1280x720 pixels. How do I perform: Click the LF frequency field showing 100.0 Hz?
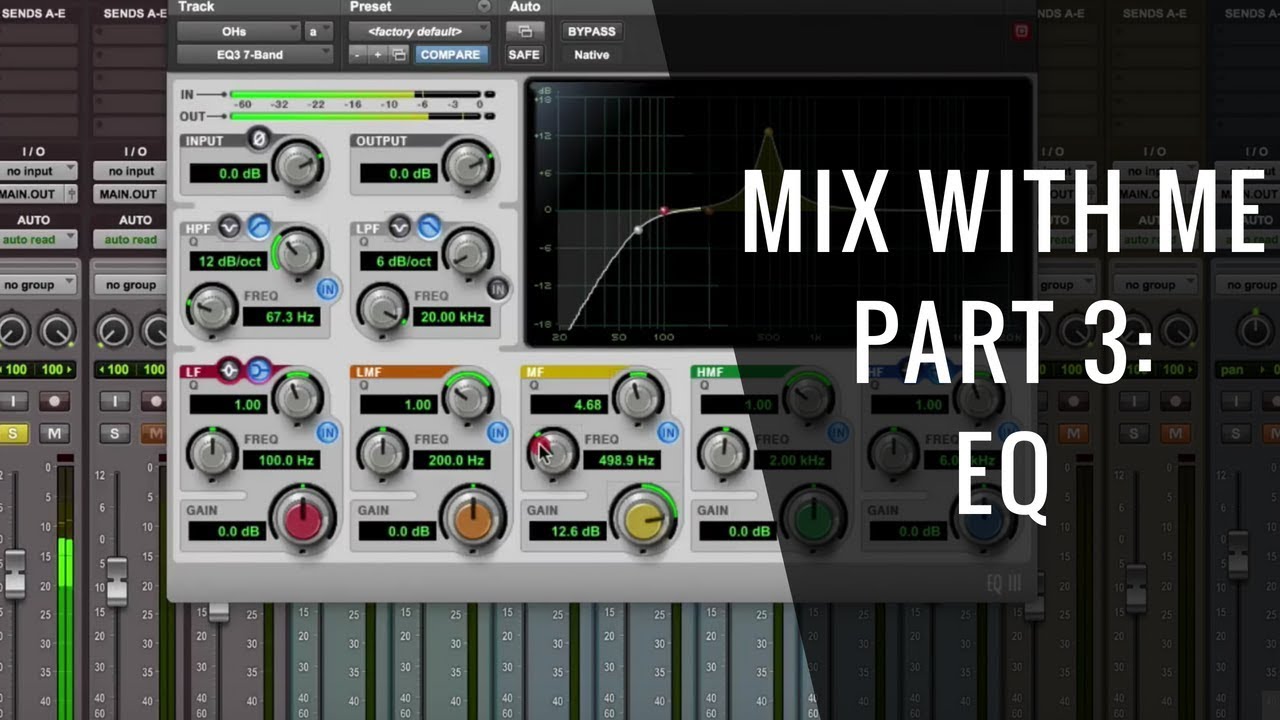point(282,460)
